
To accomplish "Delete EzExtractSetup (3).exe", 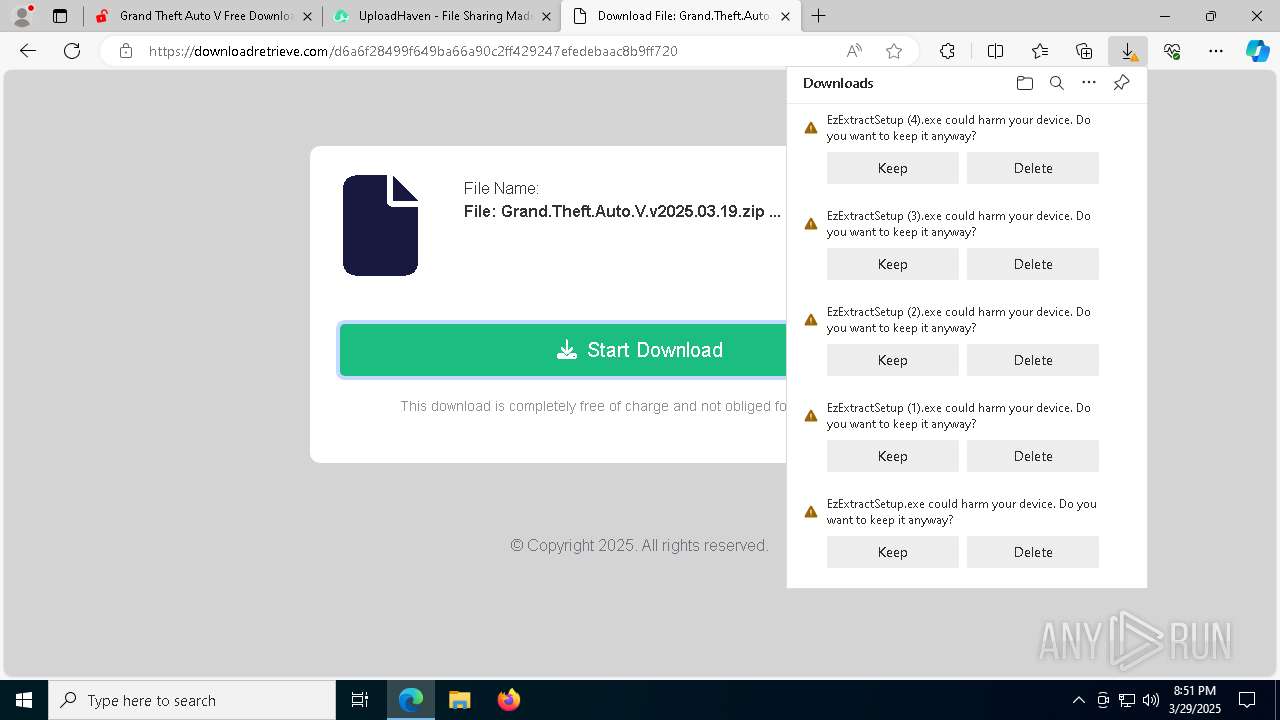I will coord(1033,264).
